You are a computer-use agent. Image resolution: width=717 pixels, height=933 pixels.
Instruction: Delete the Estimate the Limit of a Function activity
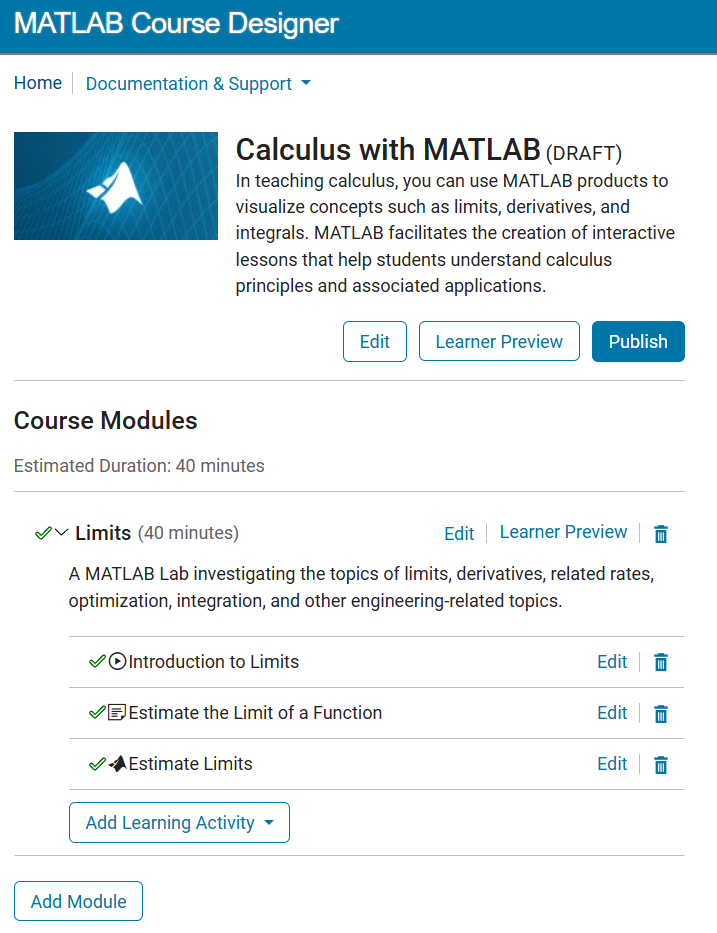(x=660, y=714)
